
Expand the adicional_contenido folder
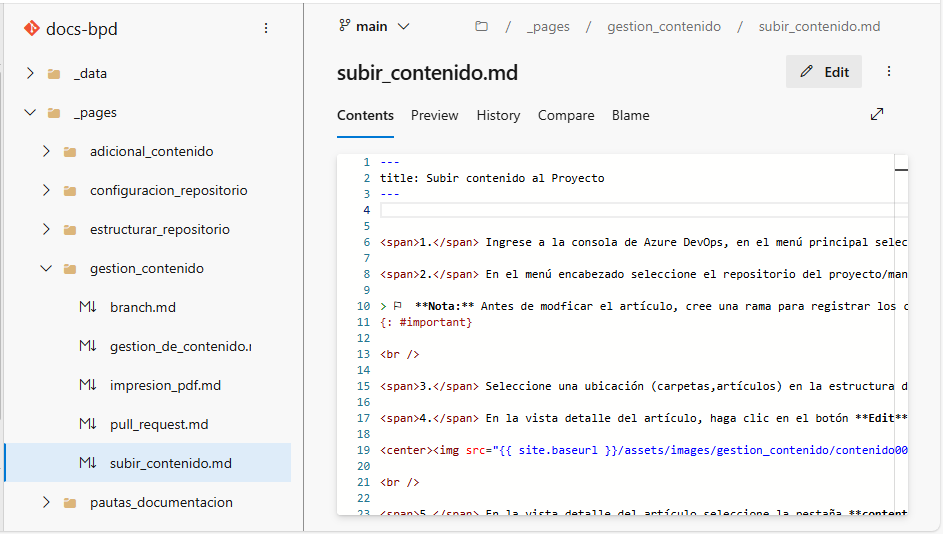point(46,152)
